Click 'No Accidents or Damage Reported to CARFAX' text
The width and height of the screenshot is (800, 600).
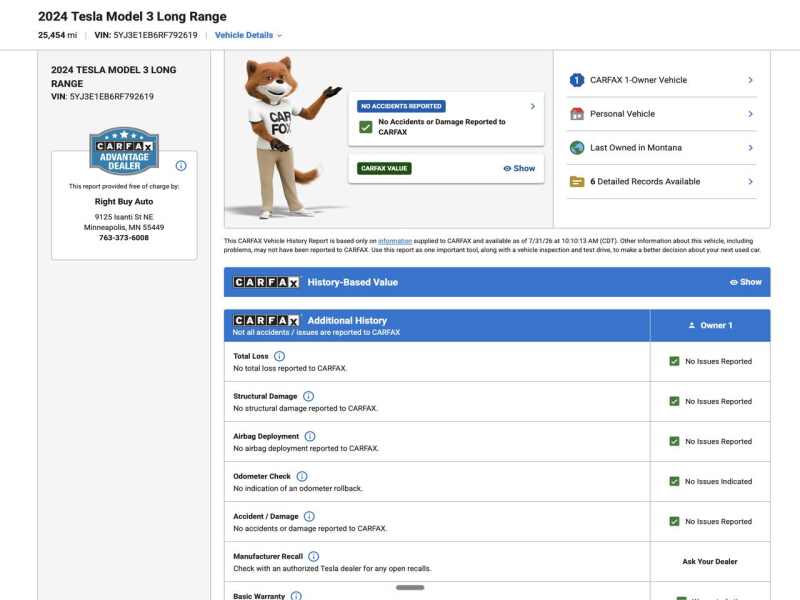pos(442,127)
